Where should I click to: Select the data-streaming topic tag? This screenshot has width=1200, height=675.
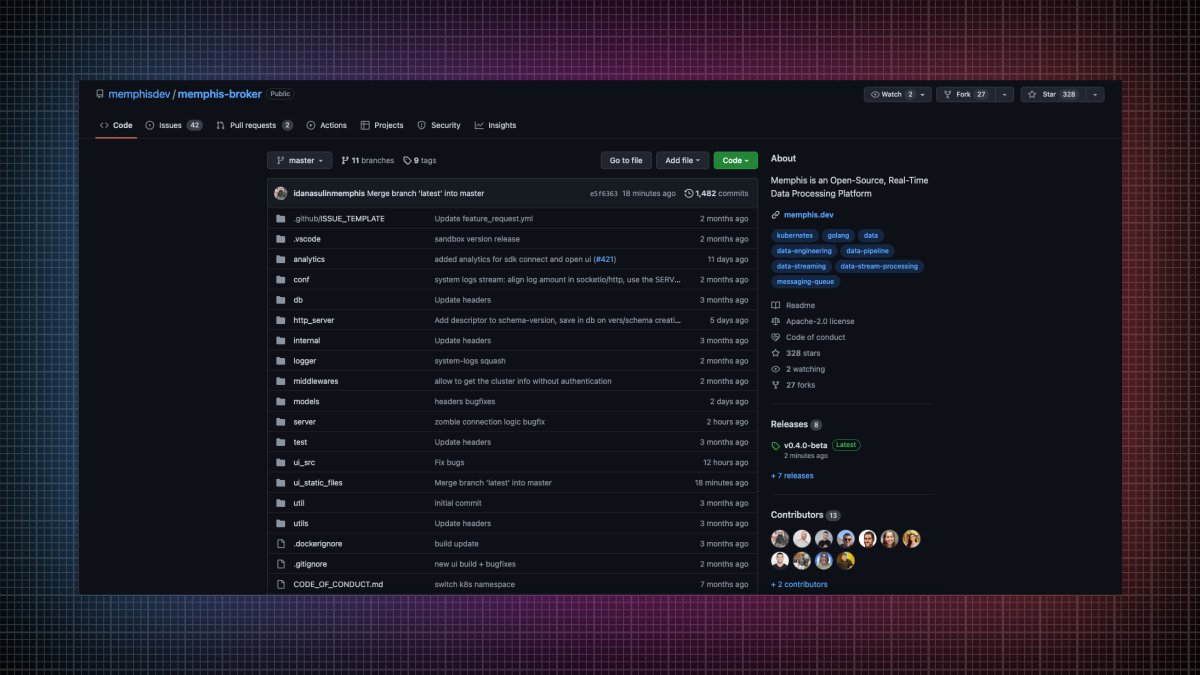[x=801, y=266]
